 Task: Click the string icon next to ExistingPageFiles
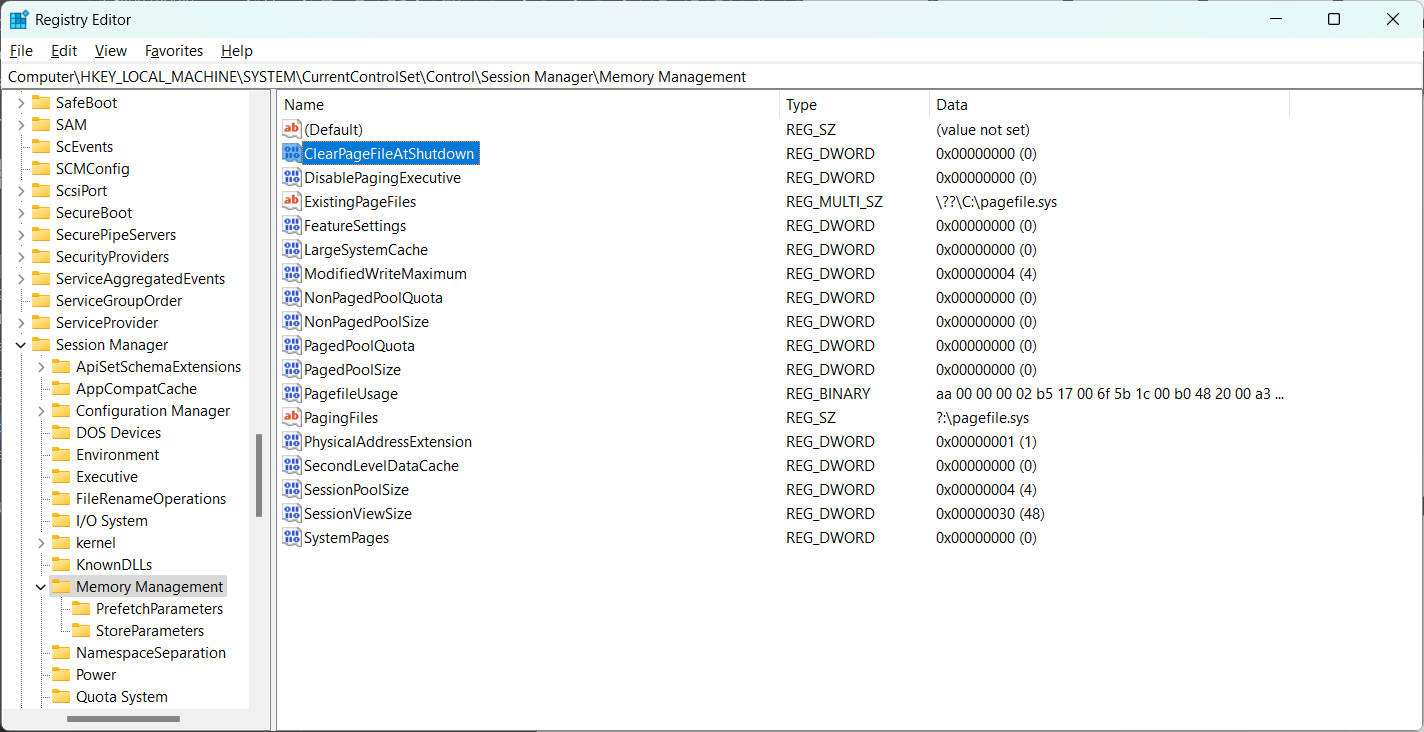coord(291,202)
